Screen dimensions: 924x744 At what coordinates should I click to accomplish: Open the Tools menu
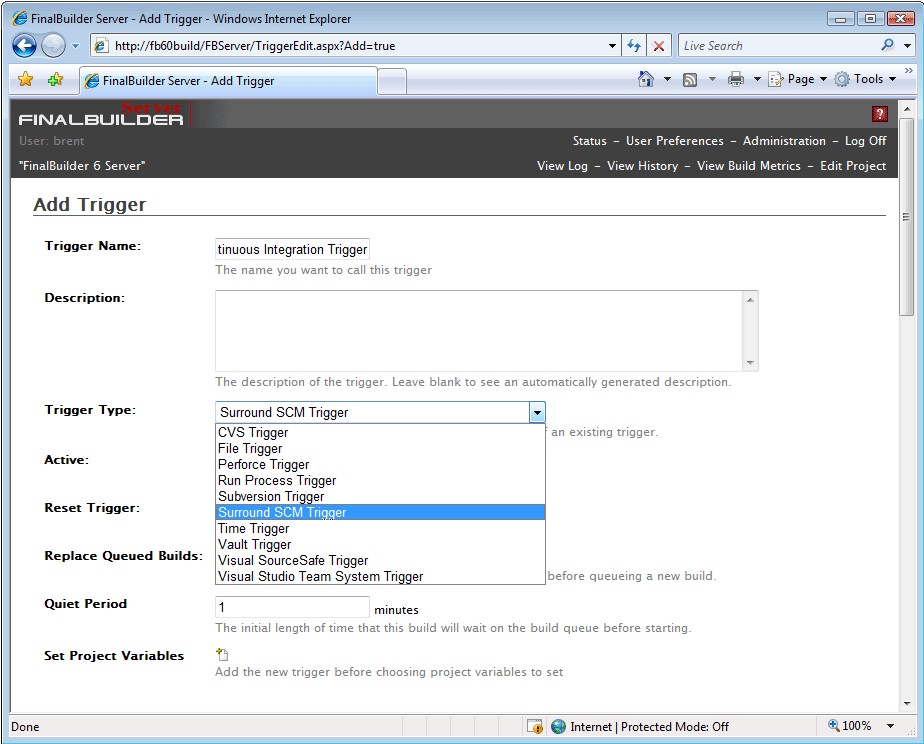865,79
